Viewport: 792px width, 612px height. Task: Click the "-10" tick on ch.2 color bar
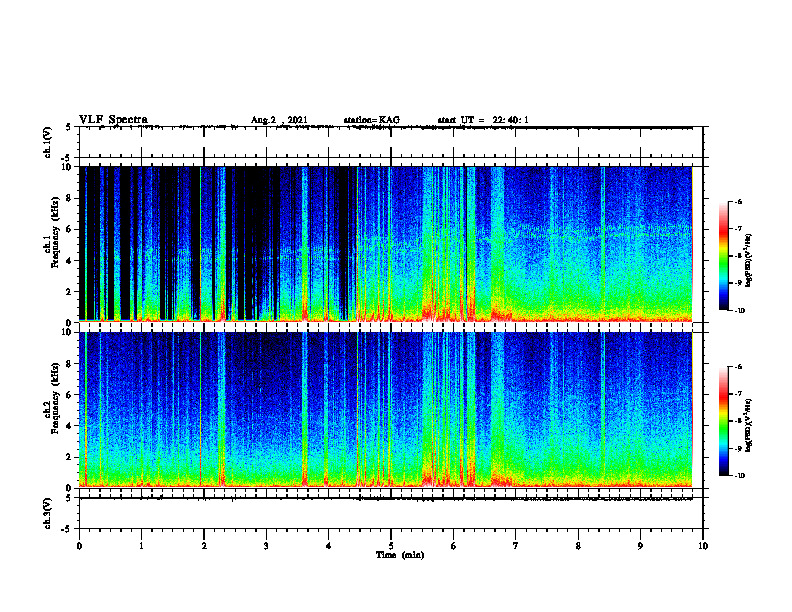tap(739, 476)
